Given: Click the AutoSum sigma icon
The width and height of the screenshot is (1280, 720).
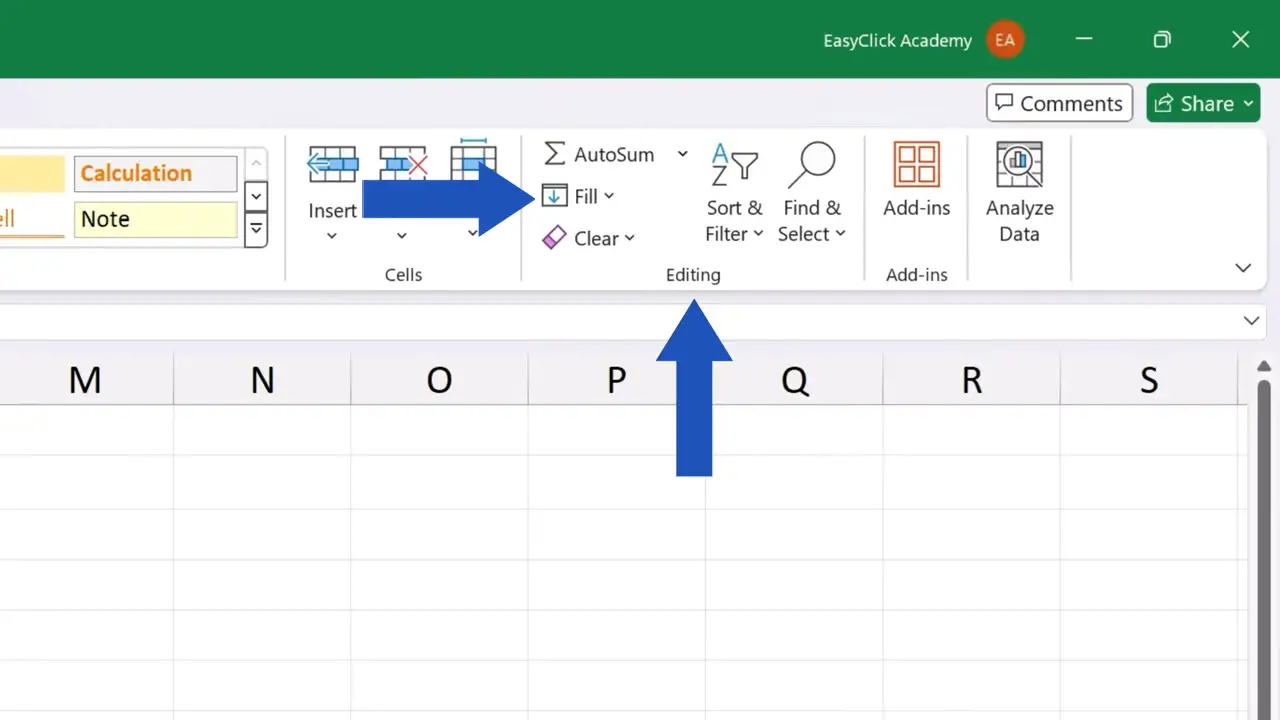Looking at the screenshot, I should tap(554, 154).
